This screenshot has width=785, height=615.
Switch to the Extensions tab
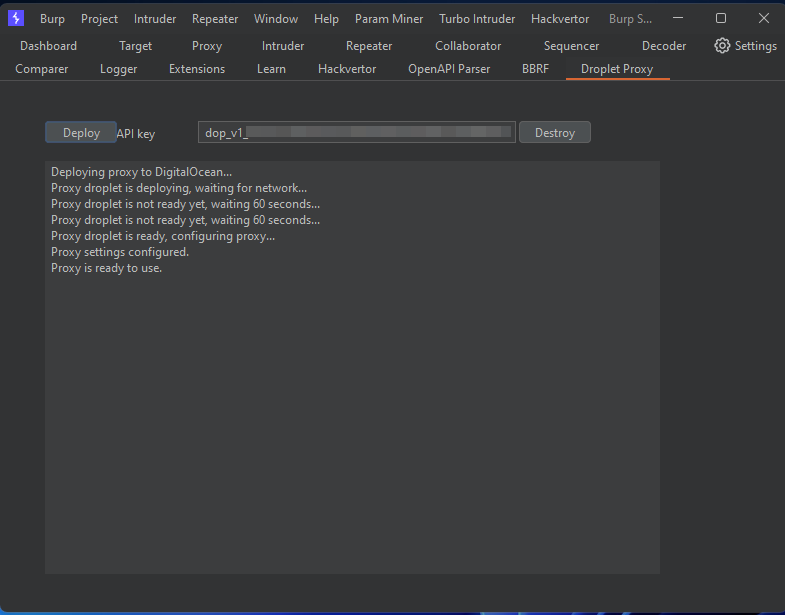pos(197,69)
